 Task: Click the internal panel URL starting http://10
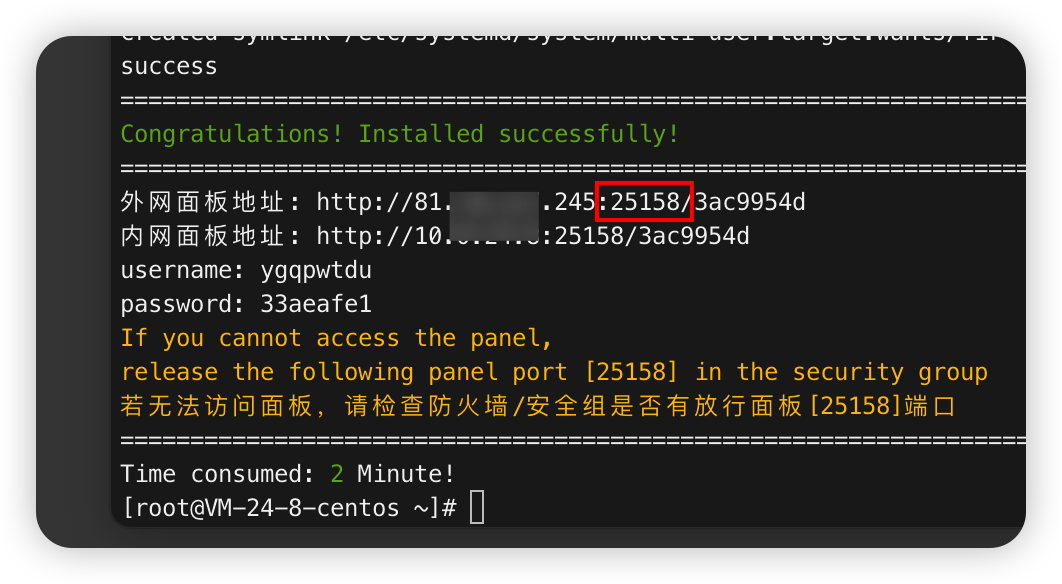(533, 236)
